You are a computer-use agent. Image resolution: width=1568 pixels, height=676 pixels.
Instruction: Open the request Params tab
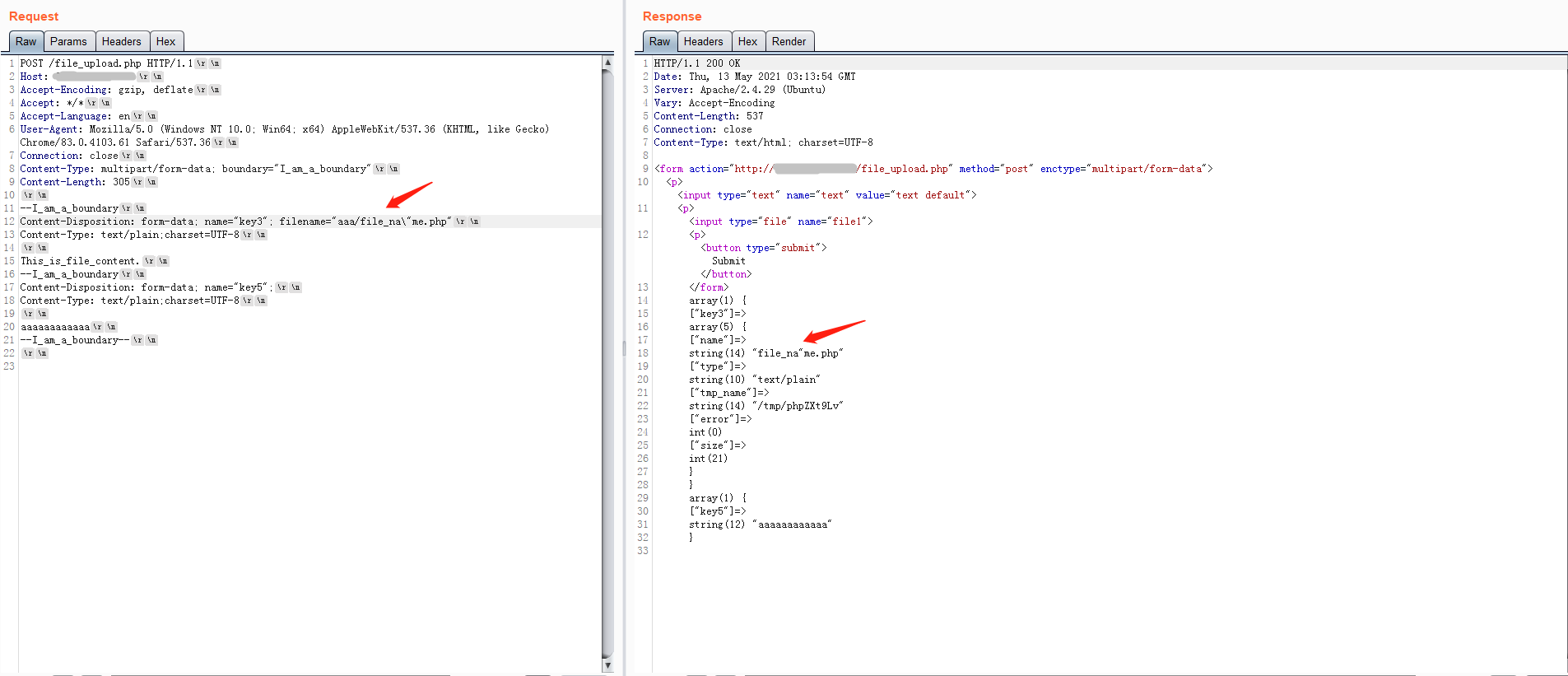pos(68,42)
